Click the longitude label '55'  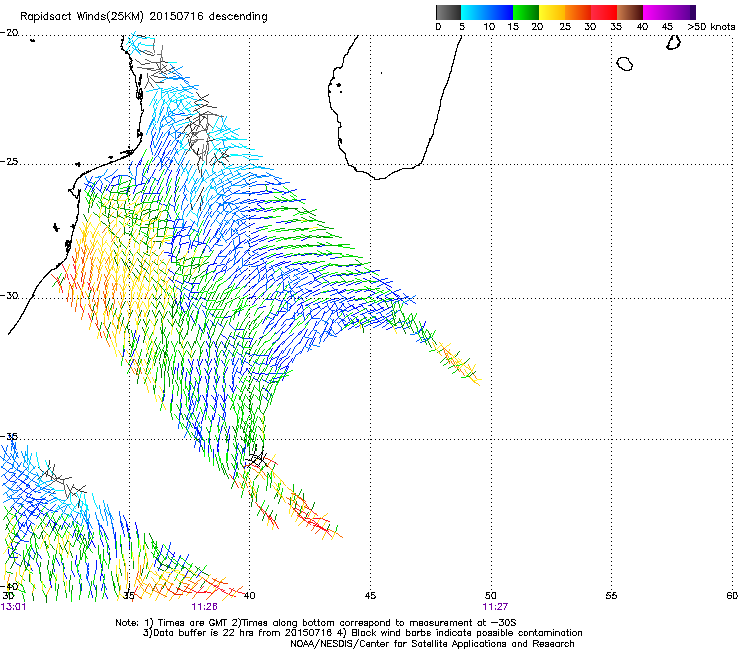click(x=611, y=596)
